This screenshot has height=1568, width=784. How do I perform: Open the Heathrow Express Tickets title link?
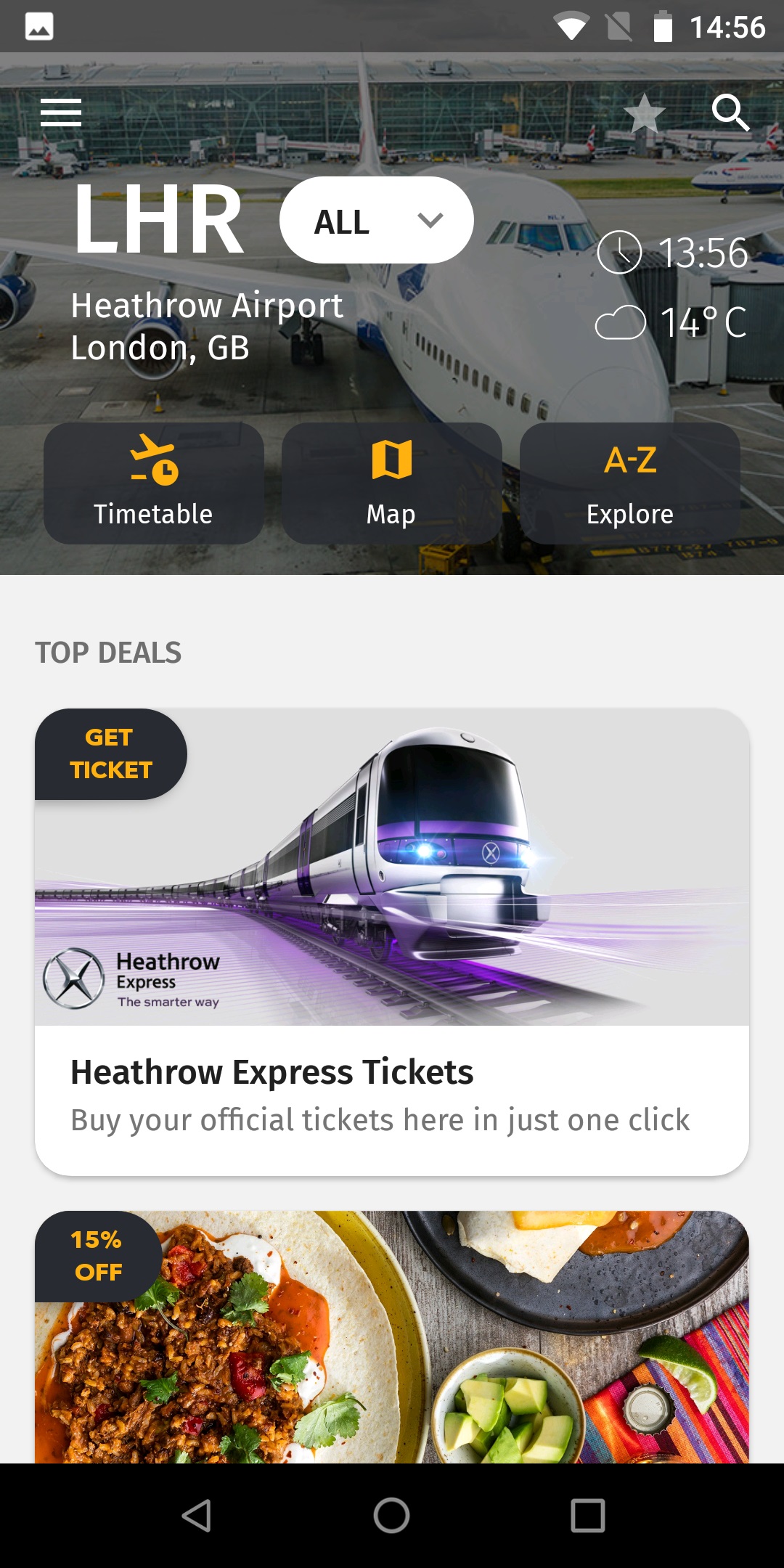point(271,1072)
